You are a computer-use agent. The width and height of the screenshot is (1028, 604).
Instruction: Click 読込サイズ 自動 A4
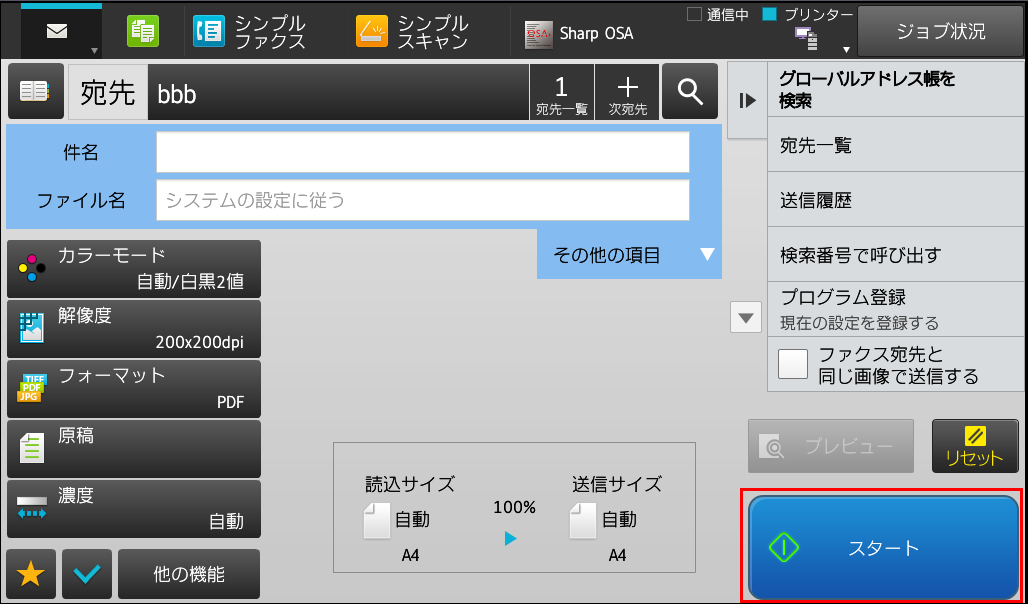410,517
